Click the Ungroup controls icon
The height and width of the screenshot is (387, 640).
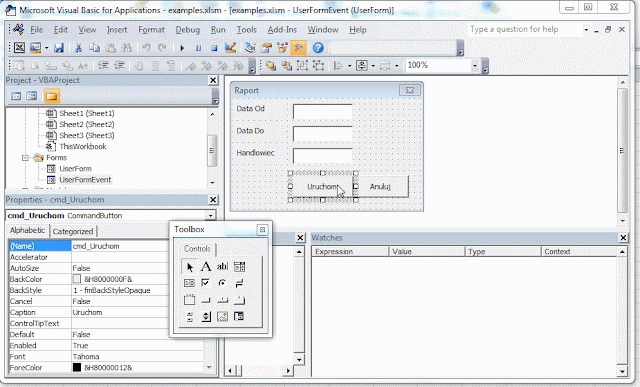[x=318, y=65]
